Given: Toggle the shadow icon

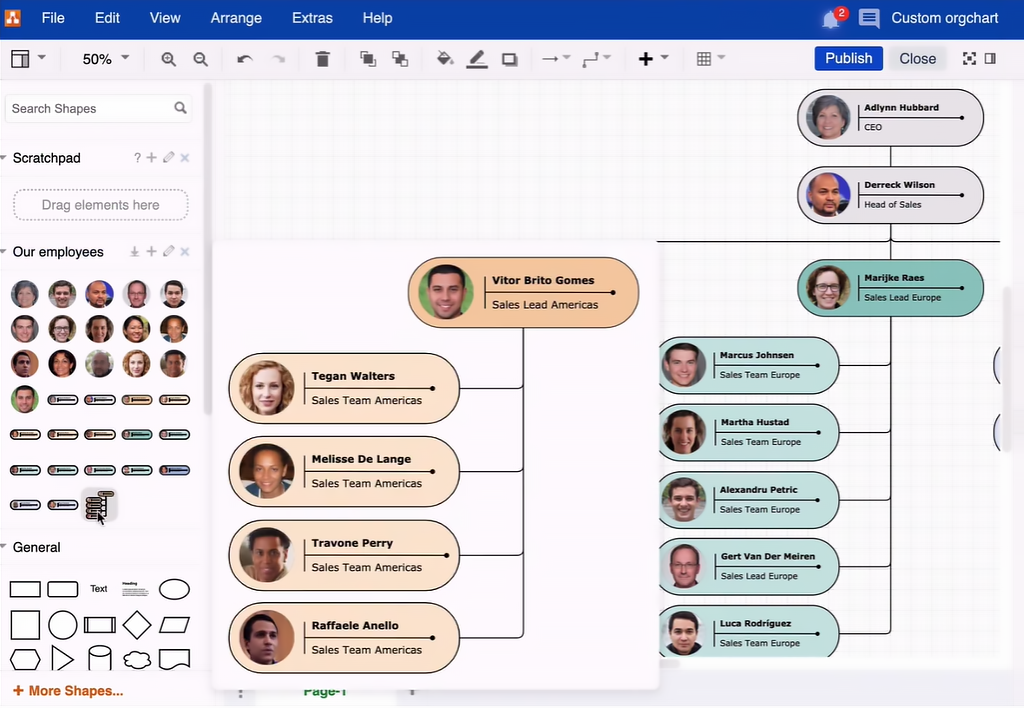Looking at the screenshot, I should [x=509, y=59].
